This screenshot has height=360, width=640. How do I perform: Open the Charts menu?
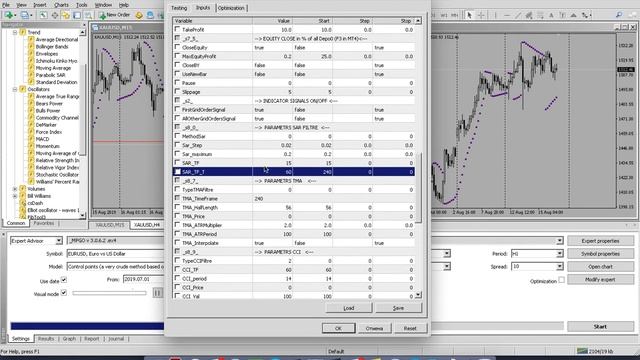coord(61,5)
